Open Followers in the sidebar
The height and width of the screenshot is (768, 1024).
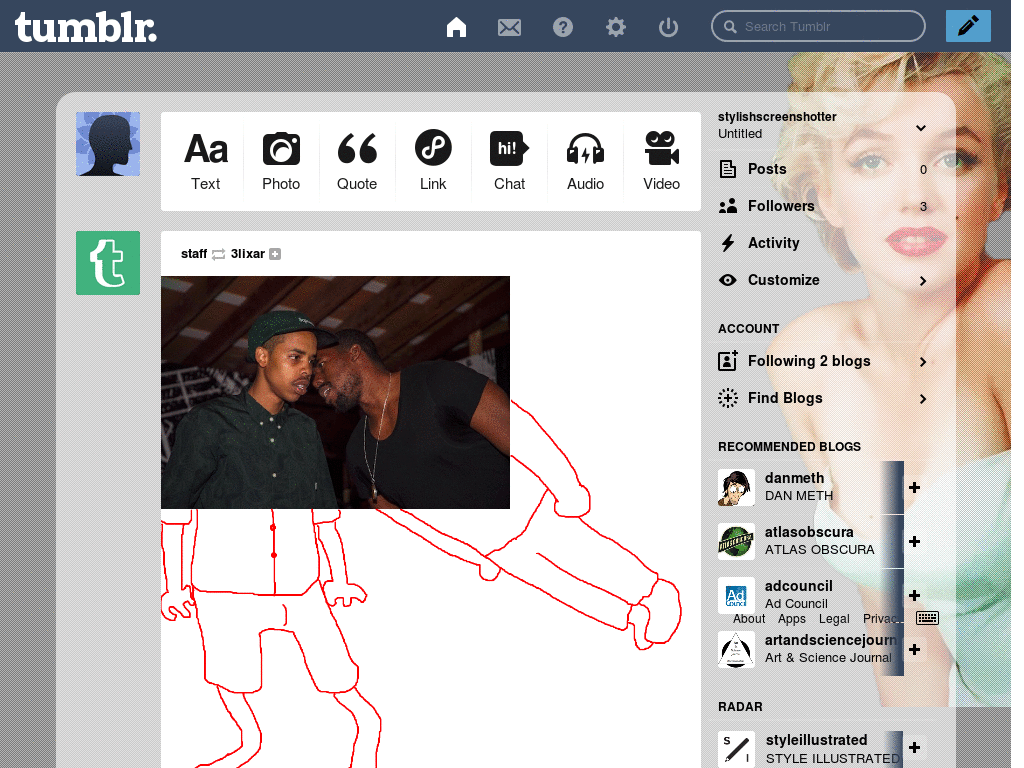click(x=823, y=206)
